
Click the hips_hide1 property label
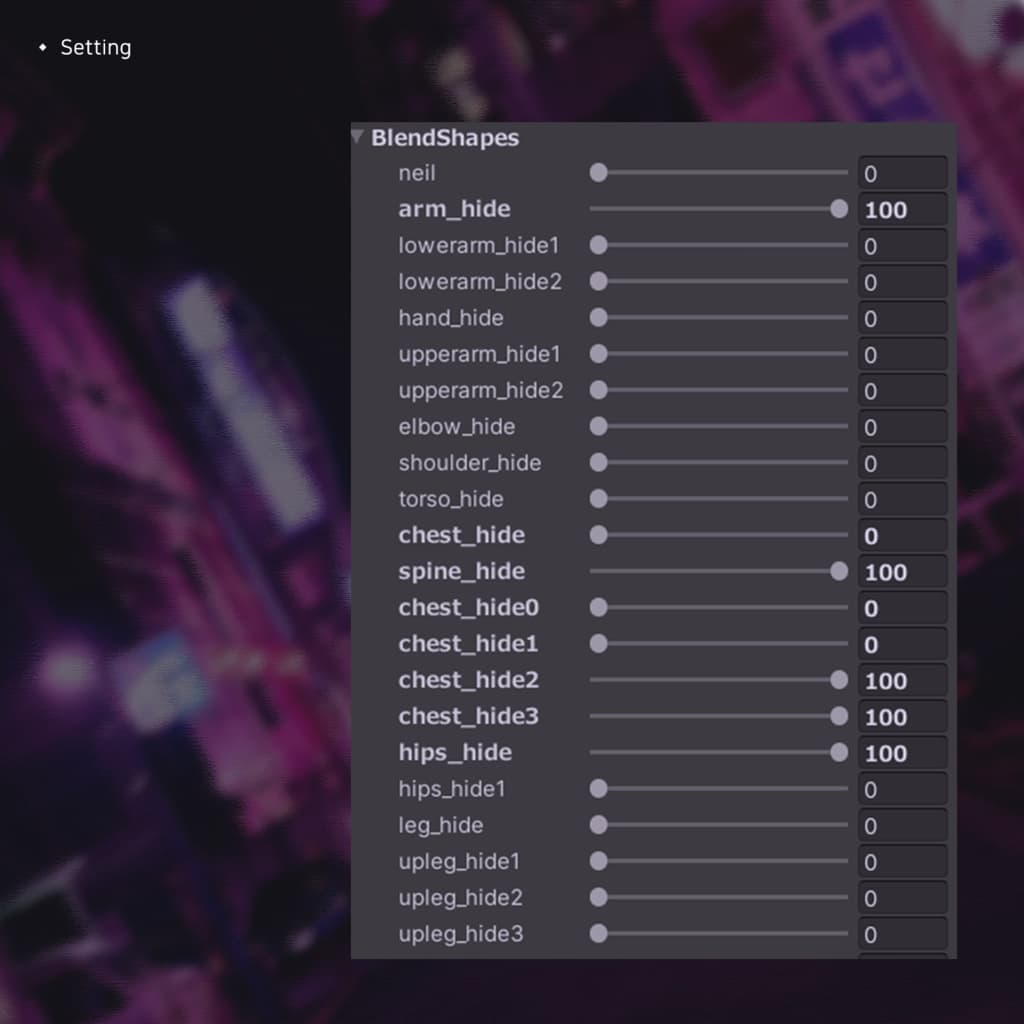[x=451, y=789]
